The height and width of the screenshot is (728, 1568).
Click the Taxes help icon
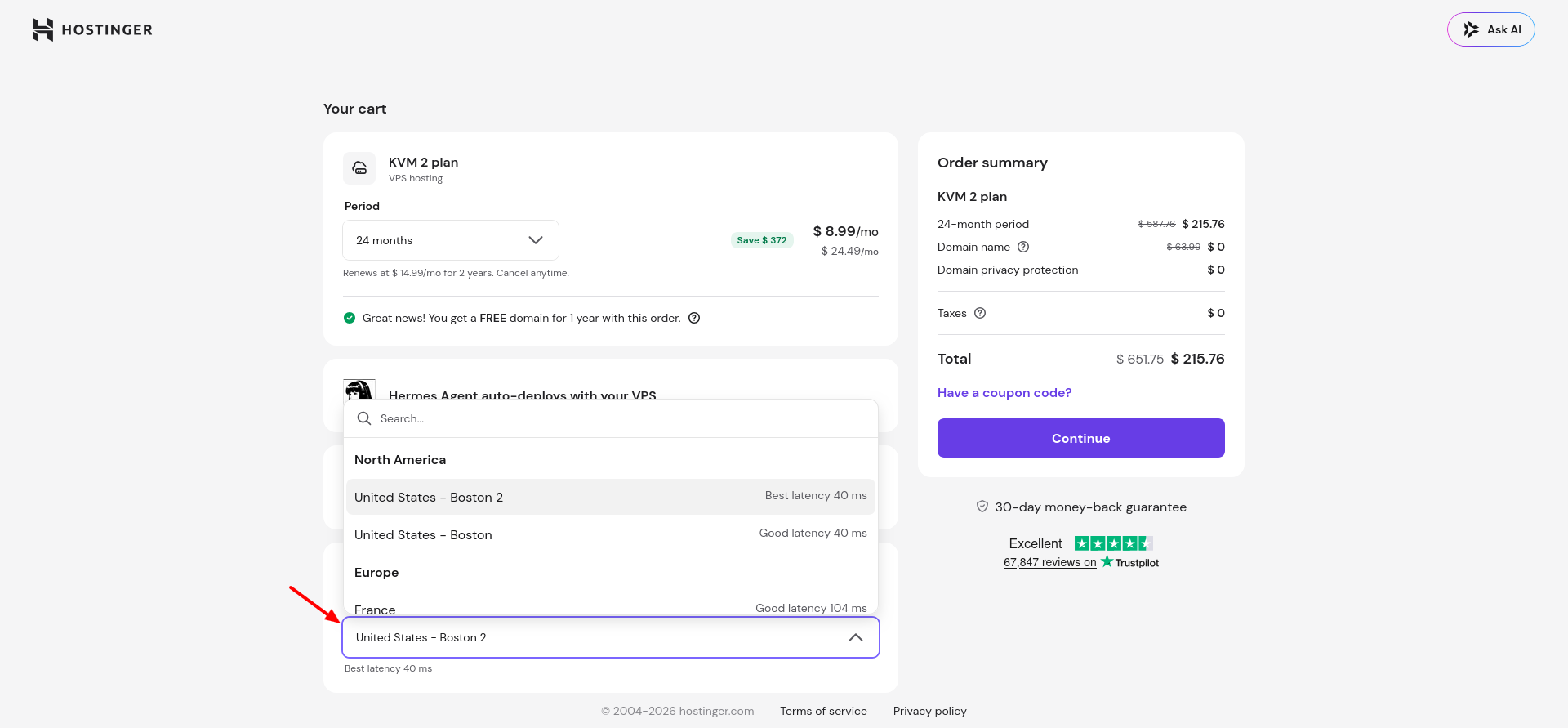click(x=980, y=313)
